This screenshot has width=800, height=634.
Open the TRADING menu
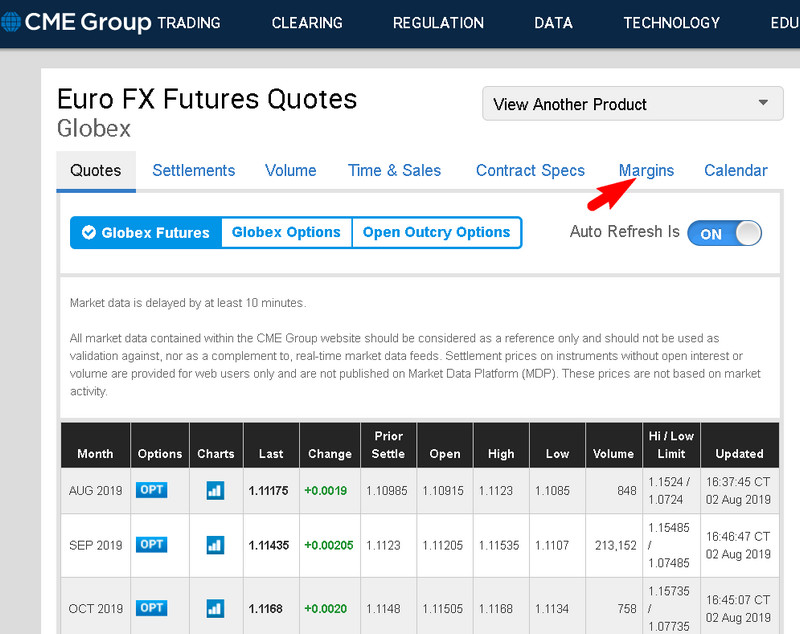coord(189,23)
